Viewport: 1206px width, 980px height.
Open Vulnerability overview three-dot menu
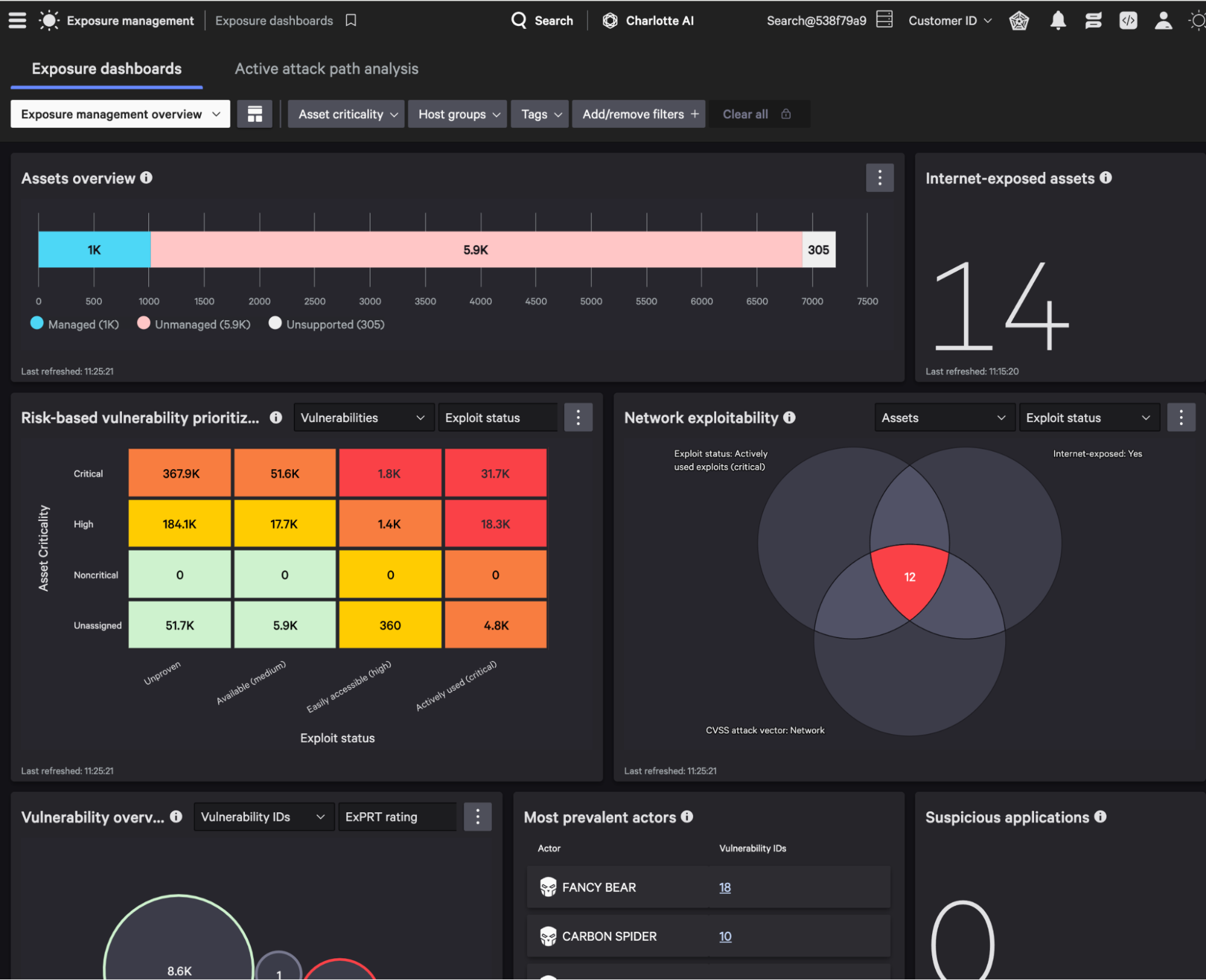[478, 817]
